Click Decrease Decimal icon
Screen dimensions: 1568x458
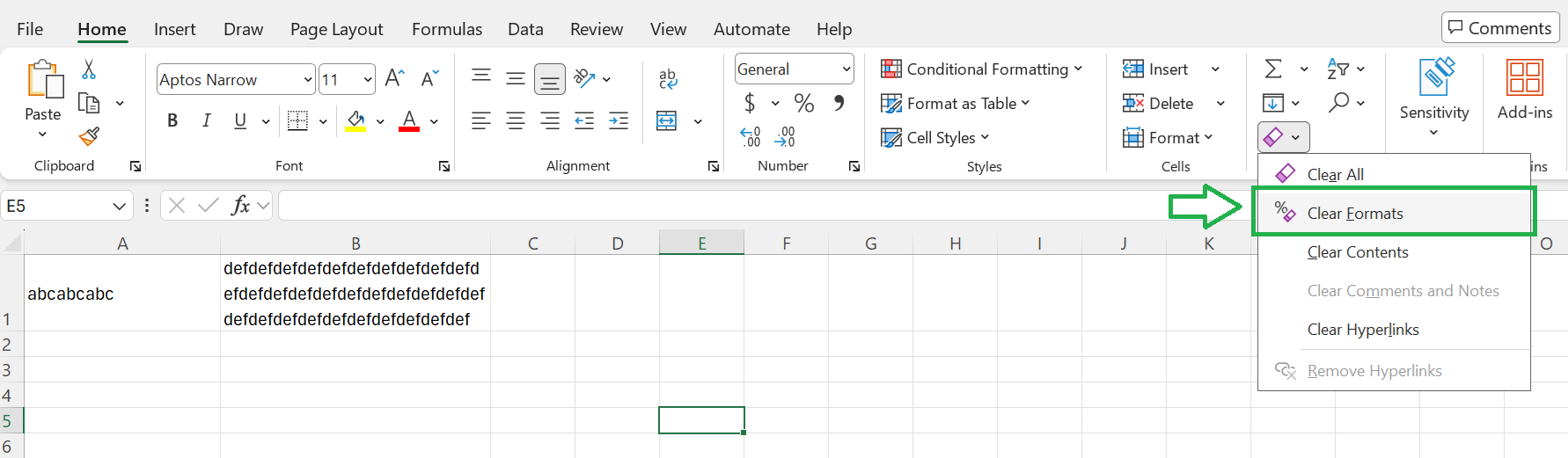[785, 136]
